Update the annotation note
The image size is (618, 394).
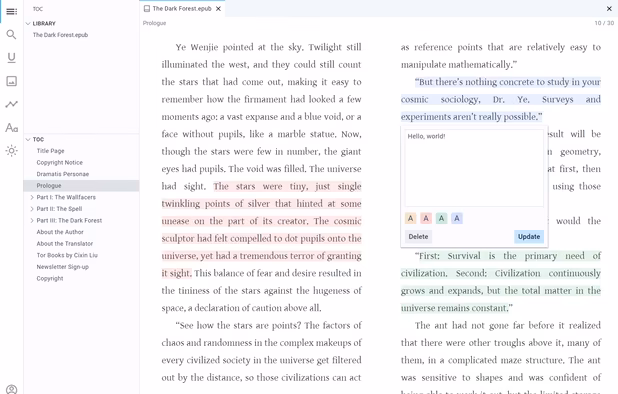(x=529, y=237)
